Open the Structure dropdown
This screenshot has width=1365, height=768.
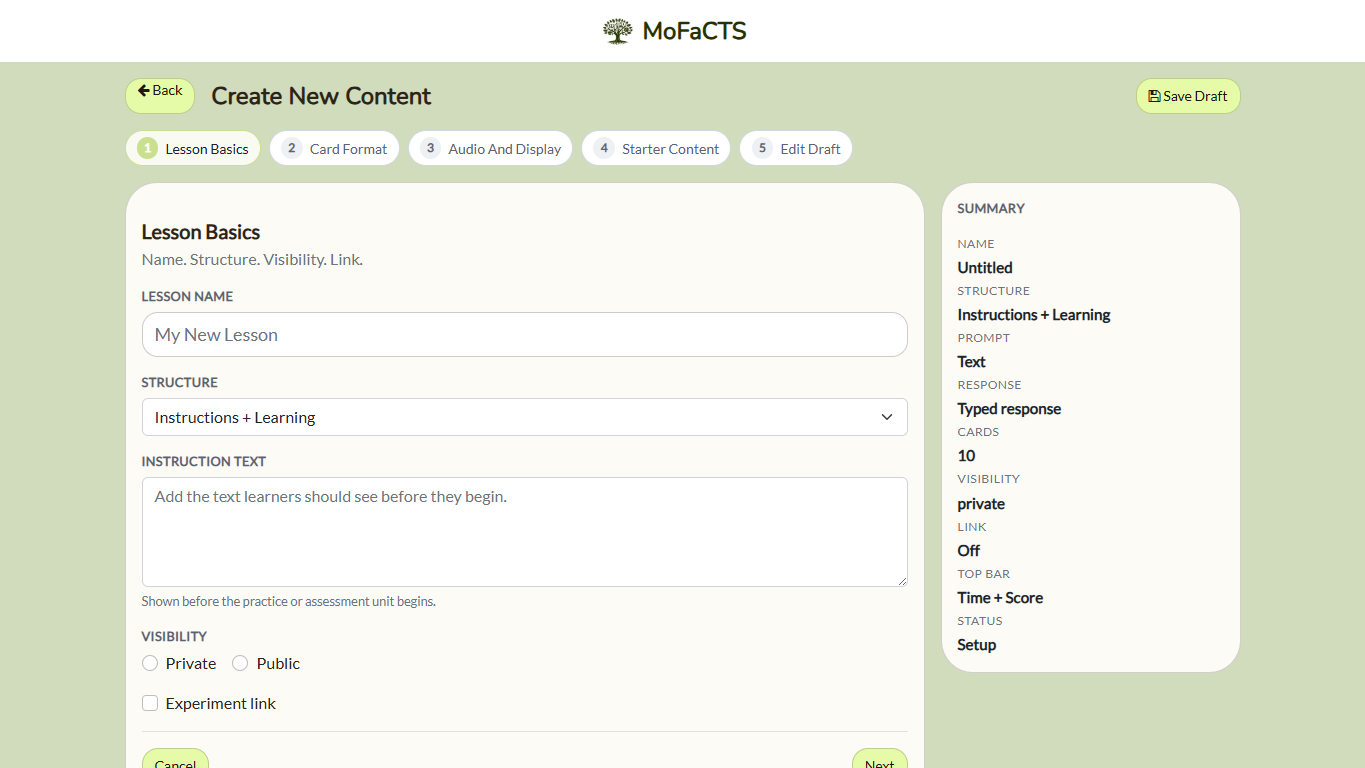click(525, 417)
